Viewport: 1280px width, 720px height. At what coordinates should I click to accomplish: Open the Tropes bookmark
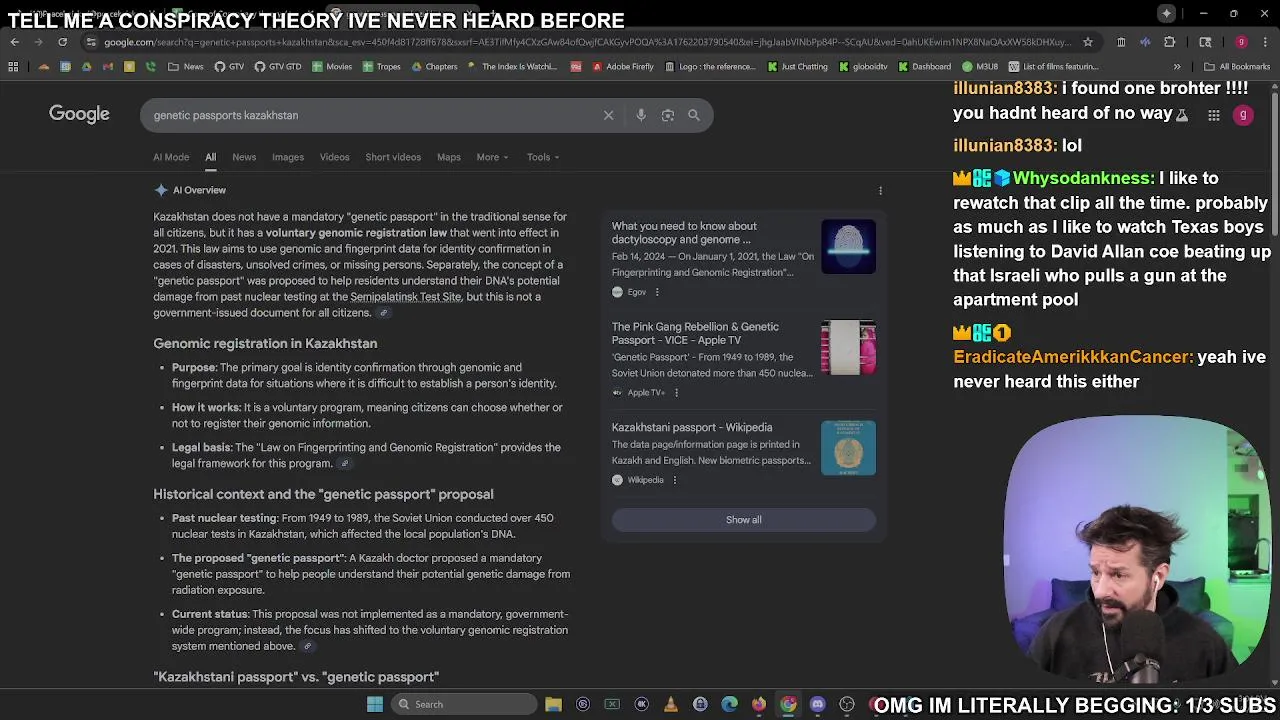coord(381,67)
